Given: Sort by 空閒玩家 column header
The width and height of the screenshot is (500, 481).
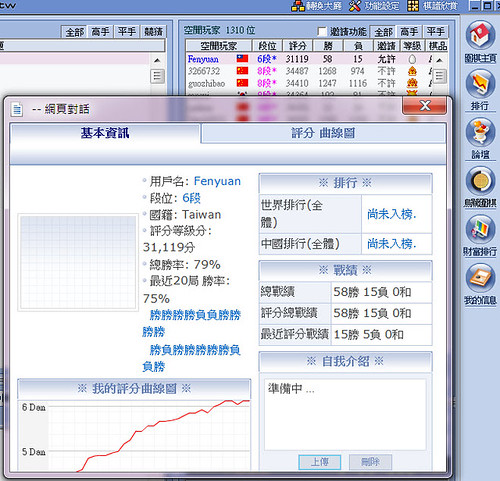Looking at the screenshot, I should click(x=219, y=46).
